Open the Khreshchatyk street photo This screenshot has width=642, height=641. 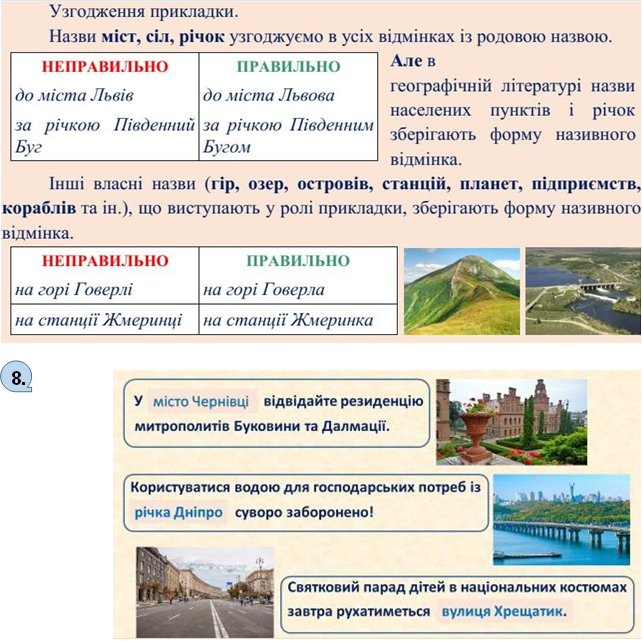(205, 592)
